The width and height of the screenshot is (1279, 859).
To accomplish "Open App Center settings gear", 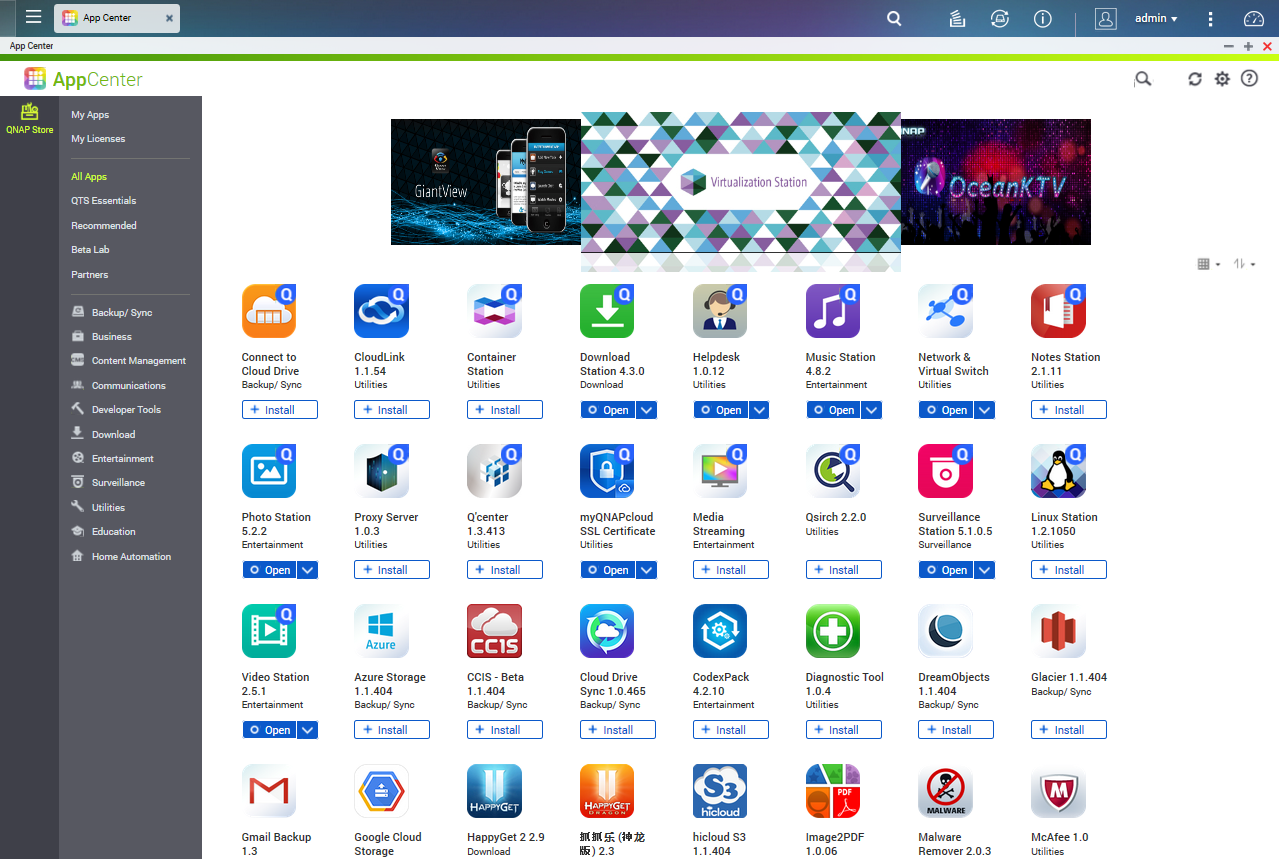I will (x=1222, y=79).
